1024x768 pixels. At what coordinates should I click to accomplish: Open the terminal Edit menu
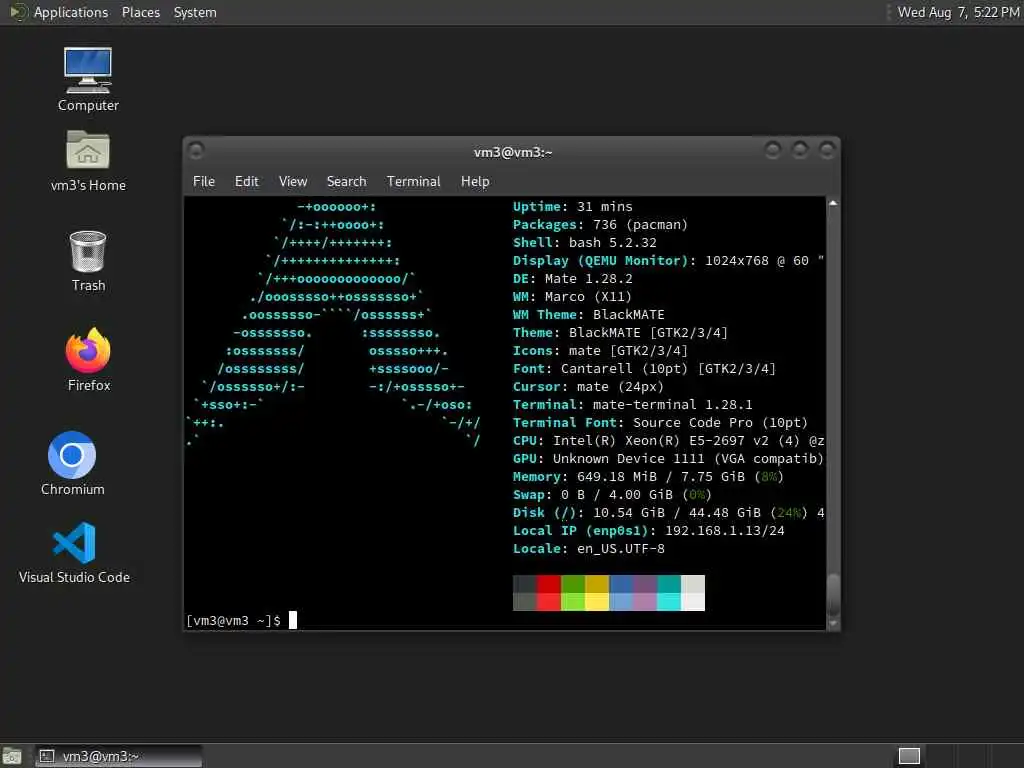[x=246, y=181]
